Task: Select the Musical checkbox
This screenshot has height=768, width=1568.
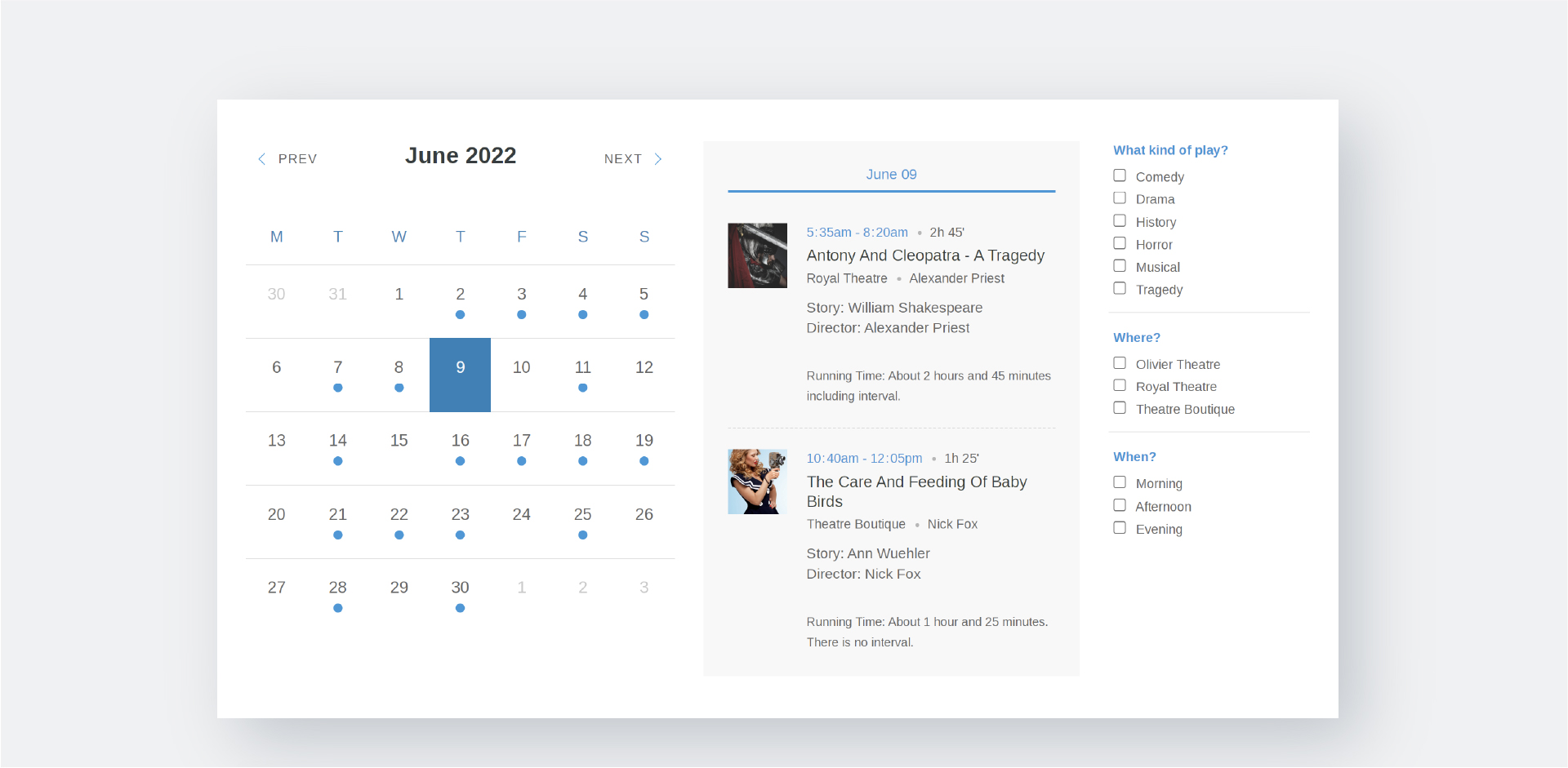Action: point(1120,267)
